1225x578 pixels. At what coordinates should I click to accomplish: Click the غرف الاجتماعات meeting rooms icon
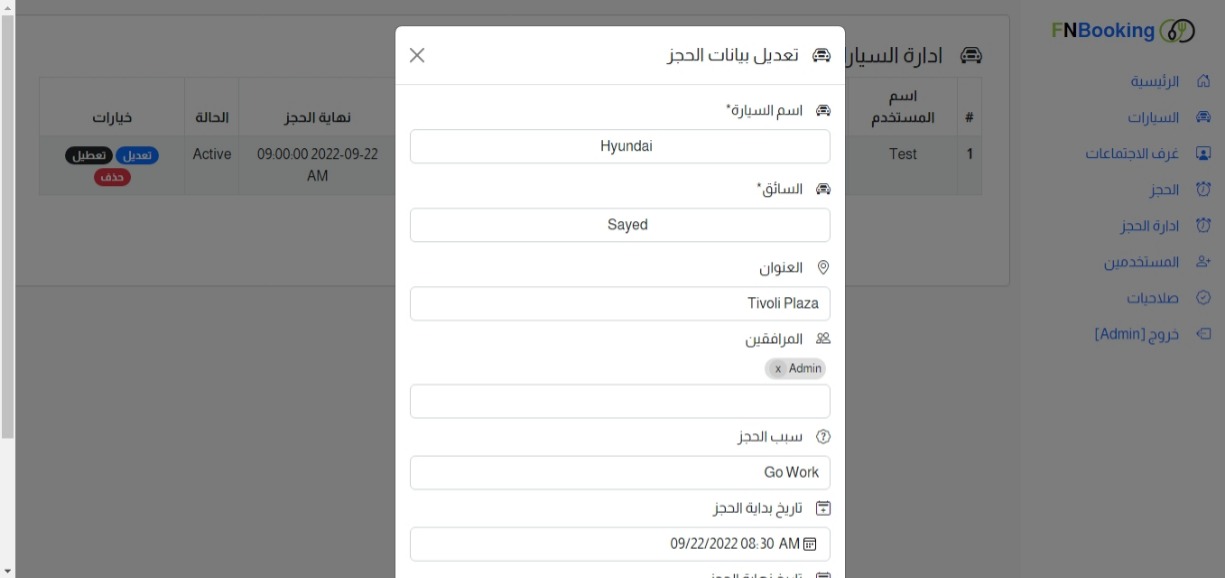[1204, 154]
